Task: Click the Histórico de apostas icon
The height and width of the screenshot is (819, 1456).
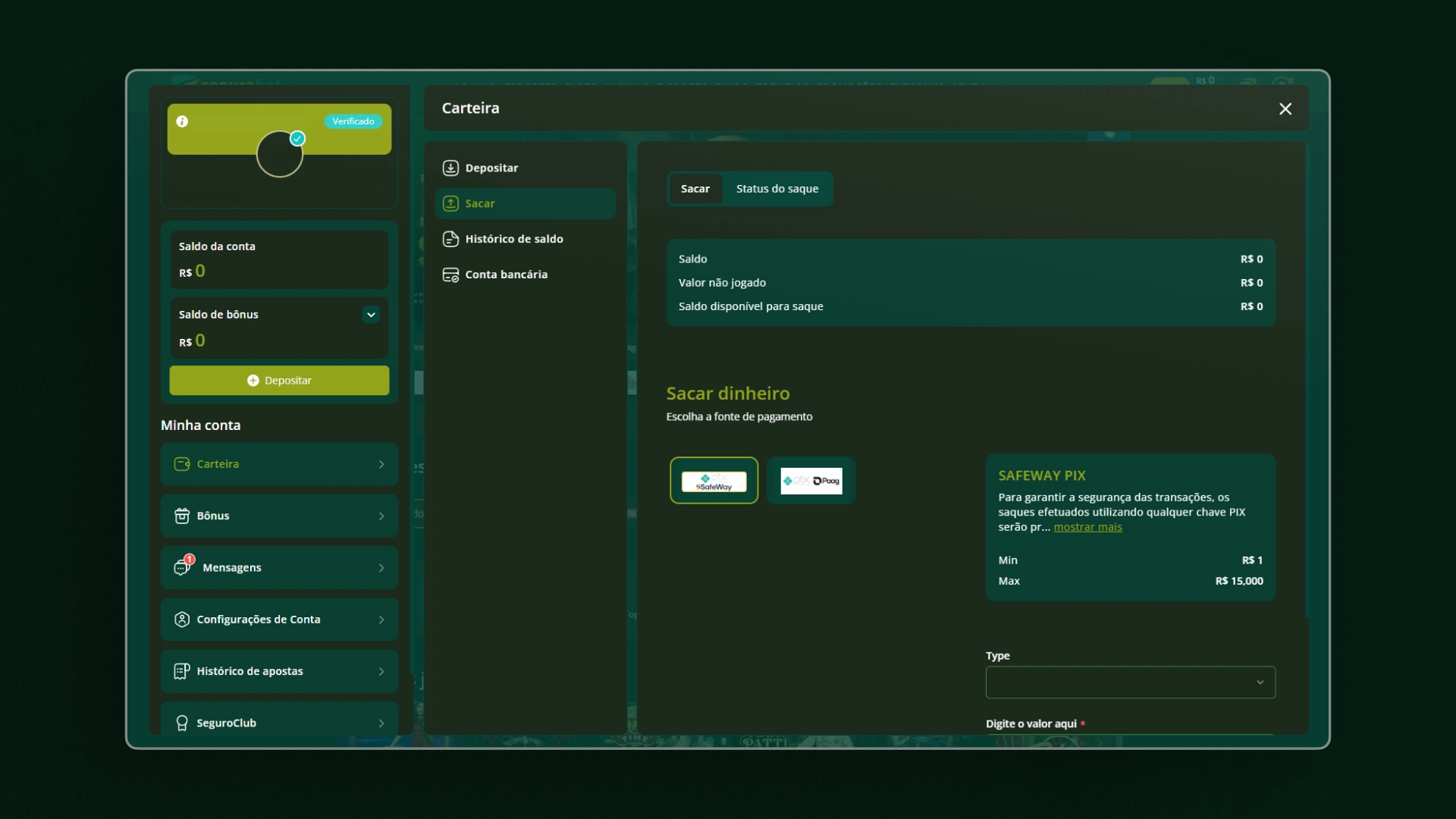Action: pyautogui.click(x=182, y=671)
